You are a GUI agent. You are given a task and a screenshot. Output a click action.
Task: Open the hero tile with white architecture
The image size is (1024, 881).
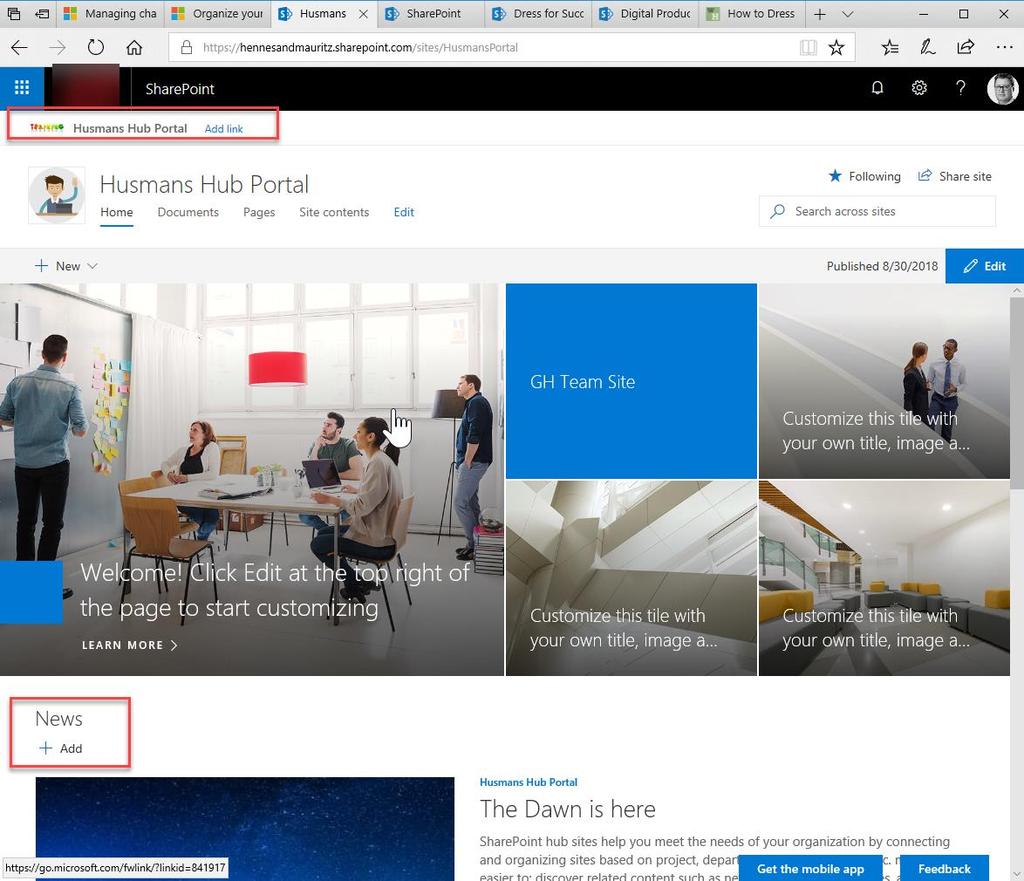[631, 578]
